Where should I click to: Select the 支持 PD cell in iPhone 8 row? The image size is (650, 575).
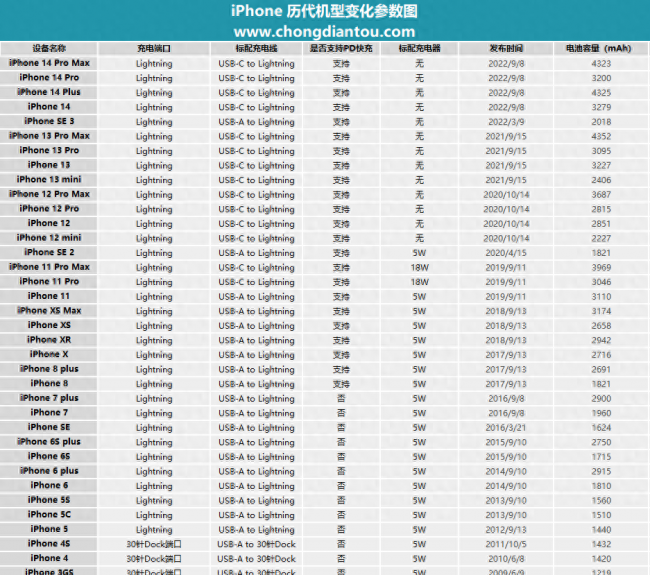pos(341,384)
